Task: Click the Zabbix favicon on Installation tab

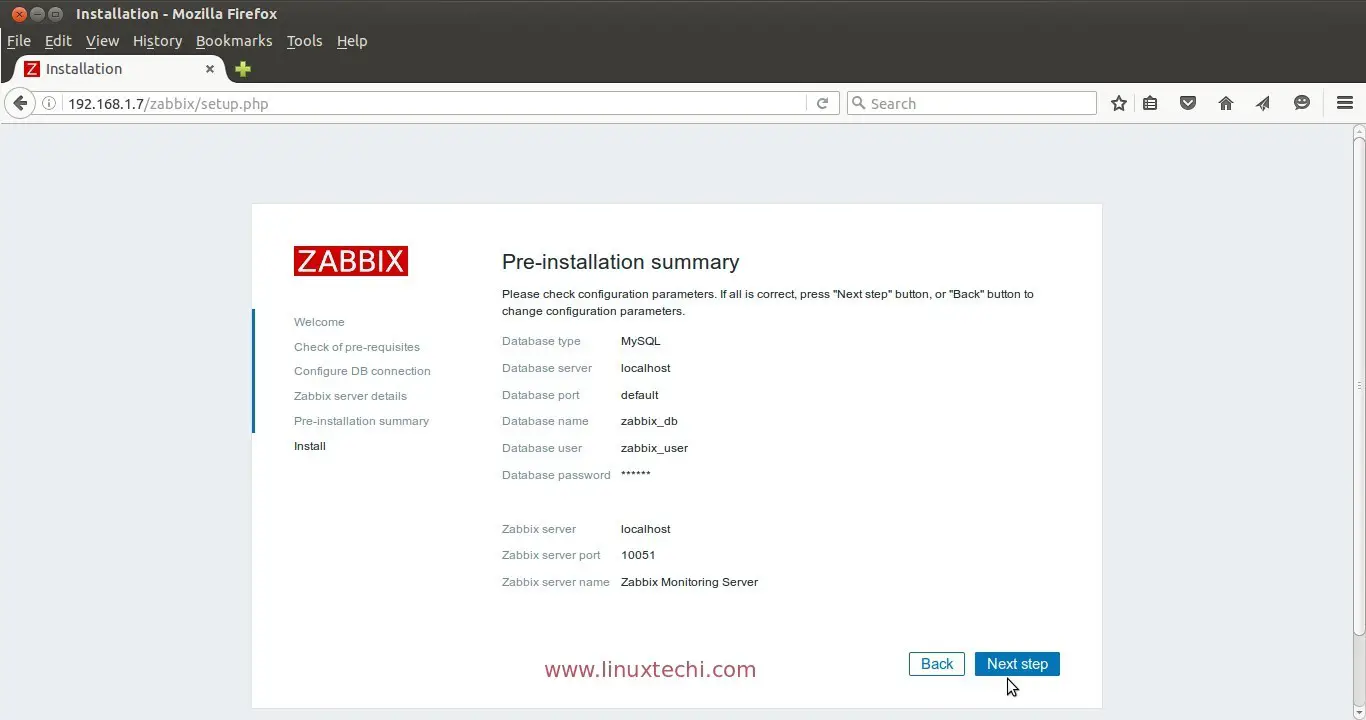Action: [32, 69]
